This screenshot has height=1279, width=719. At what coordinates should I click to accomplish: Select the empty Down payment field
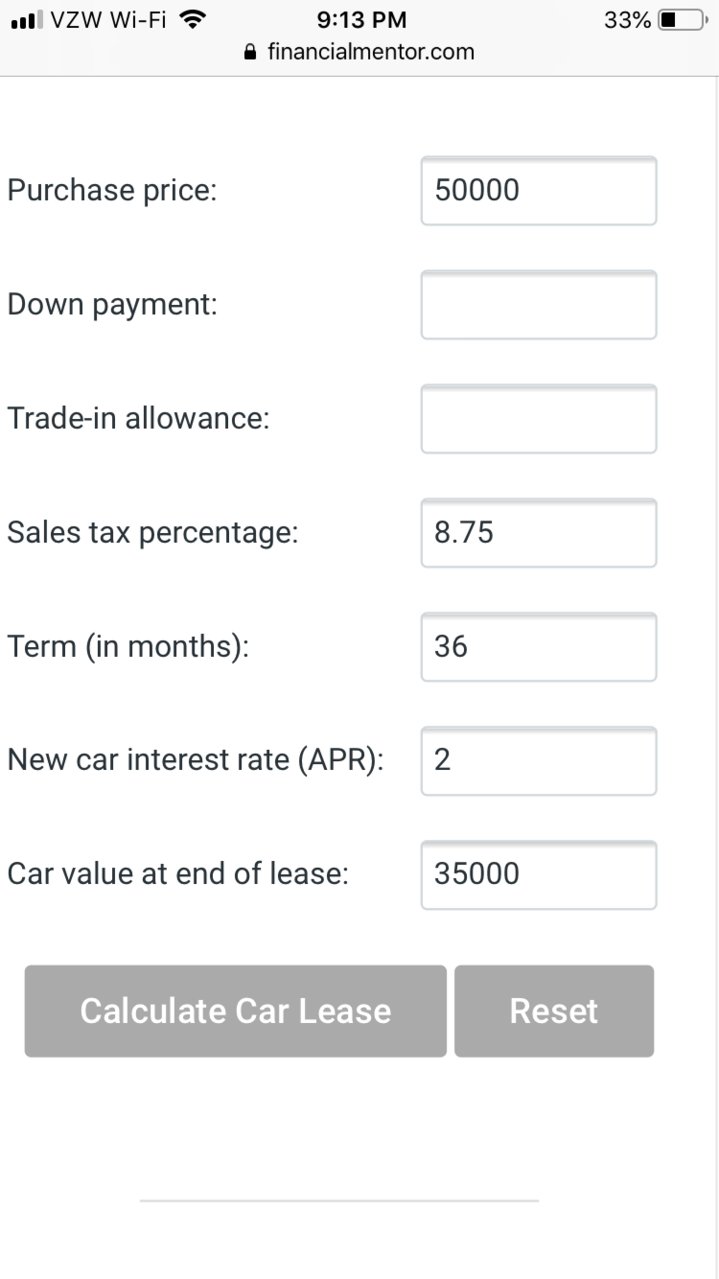coord(539,304)
